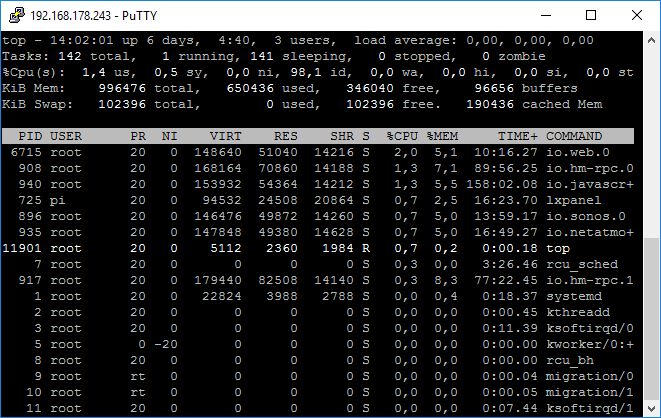Click the io.javascr+ command entry
Viewport: 661px width, 418px height.
tap(590, 184)
